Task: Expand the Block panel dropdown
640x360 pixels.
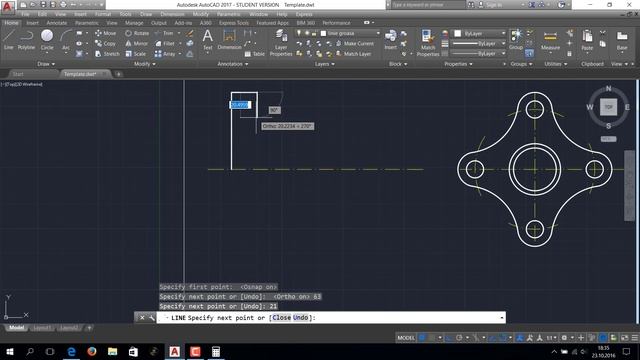Action: point(398,64)
